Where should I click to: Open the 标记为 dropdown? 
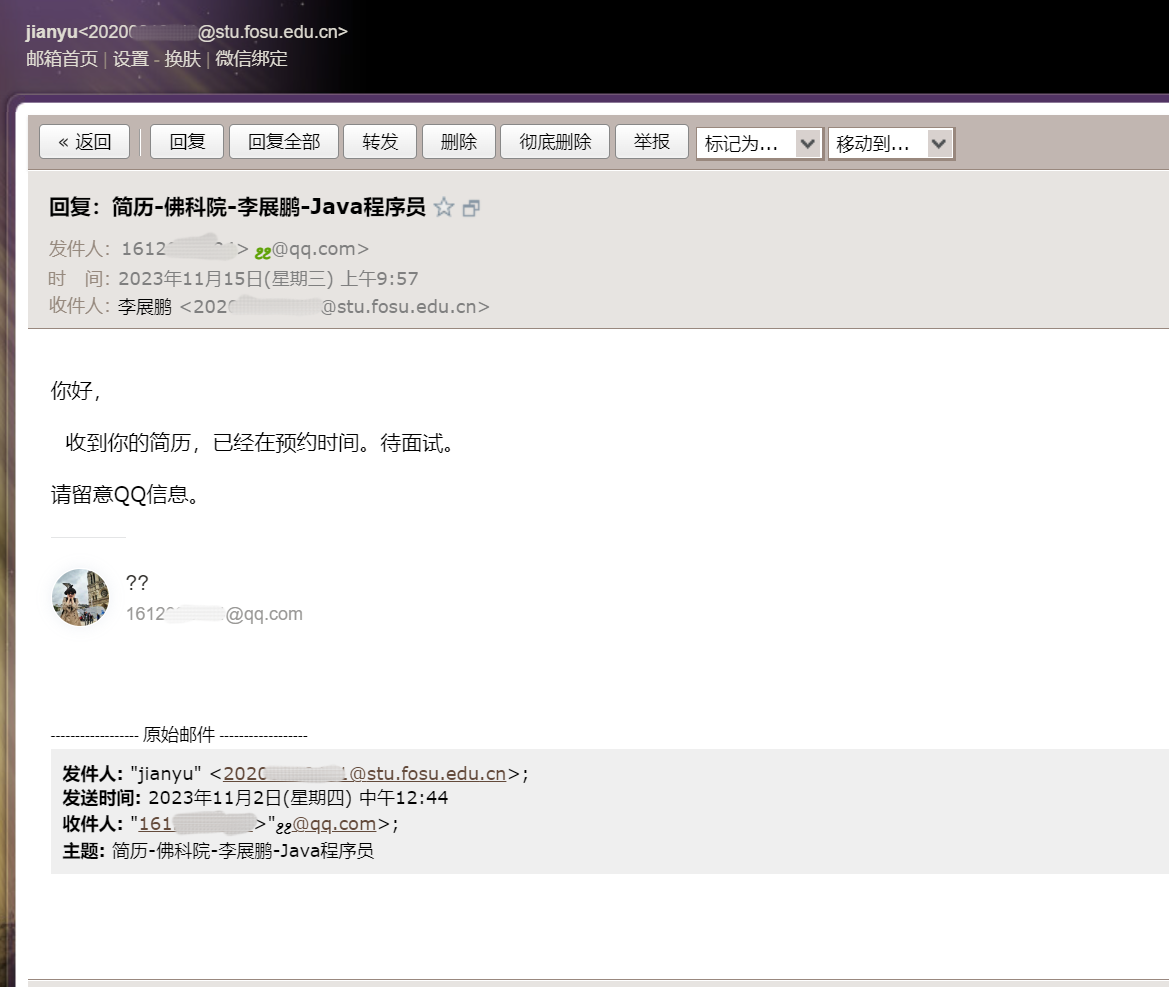point(759,144)
